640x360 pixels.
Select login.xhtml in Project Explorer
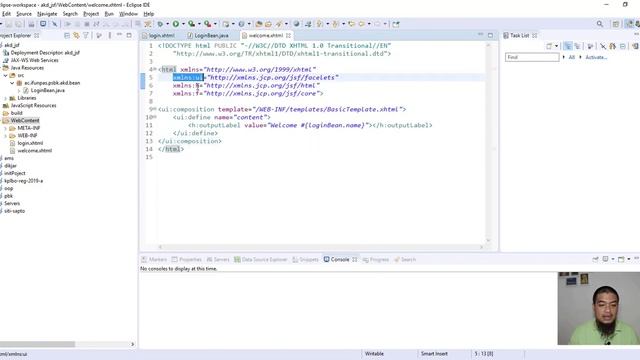[30, 143]
